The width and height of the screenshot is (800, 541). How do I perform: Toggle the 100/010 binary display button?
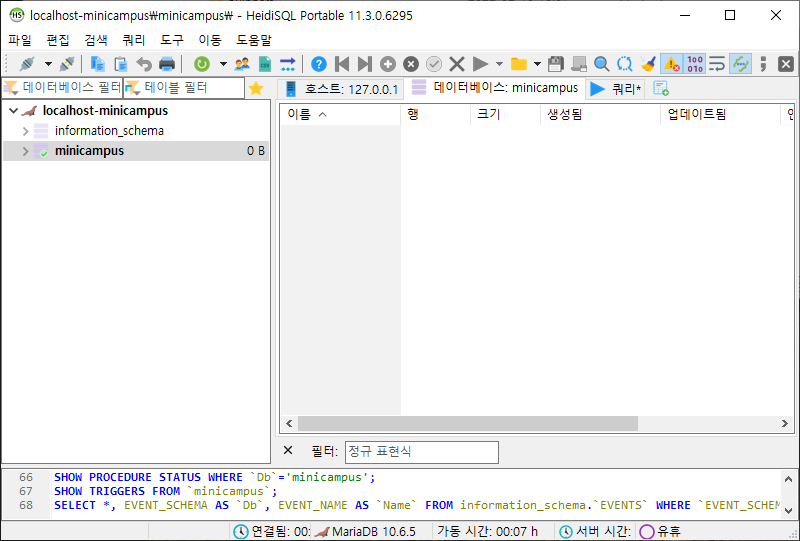694,64
